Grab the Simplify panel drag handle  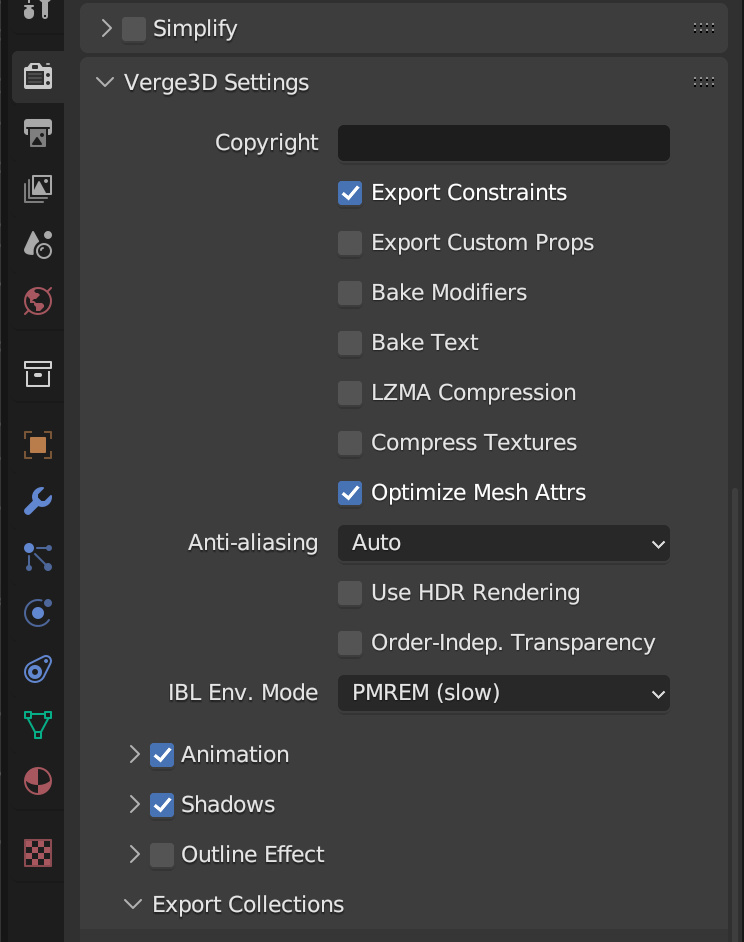click(x=704, y=28)
